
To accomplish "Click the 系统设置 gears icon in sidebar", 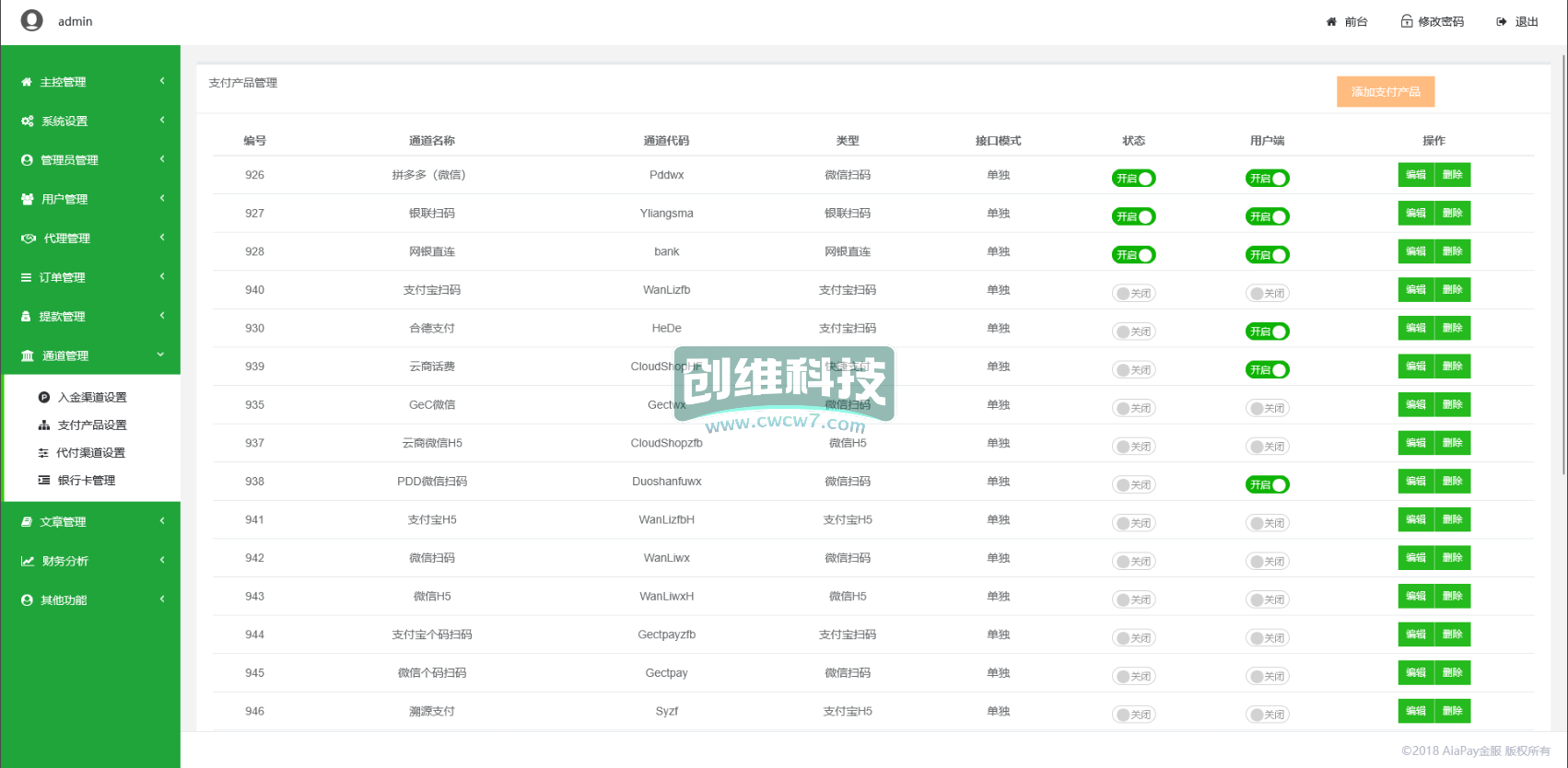I will coord(28,121).
